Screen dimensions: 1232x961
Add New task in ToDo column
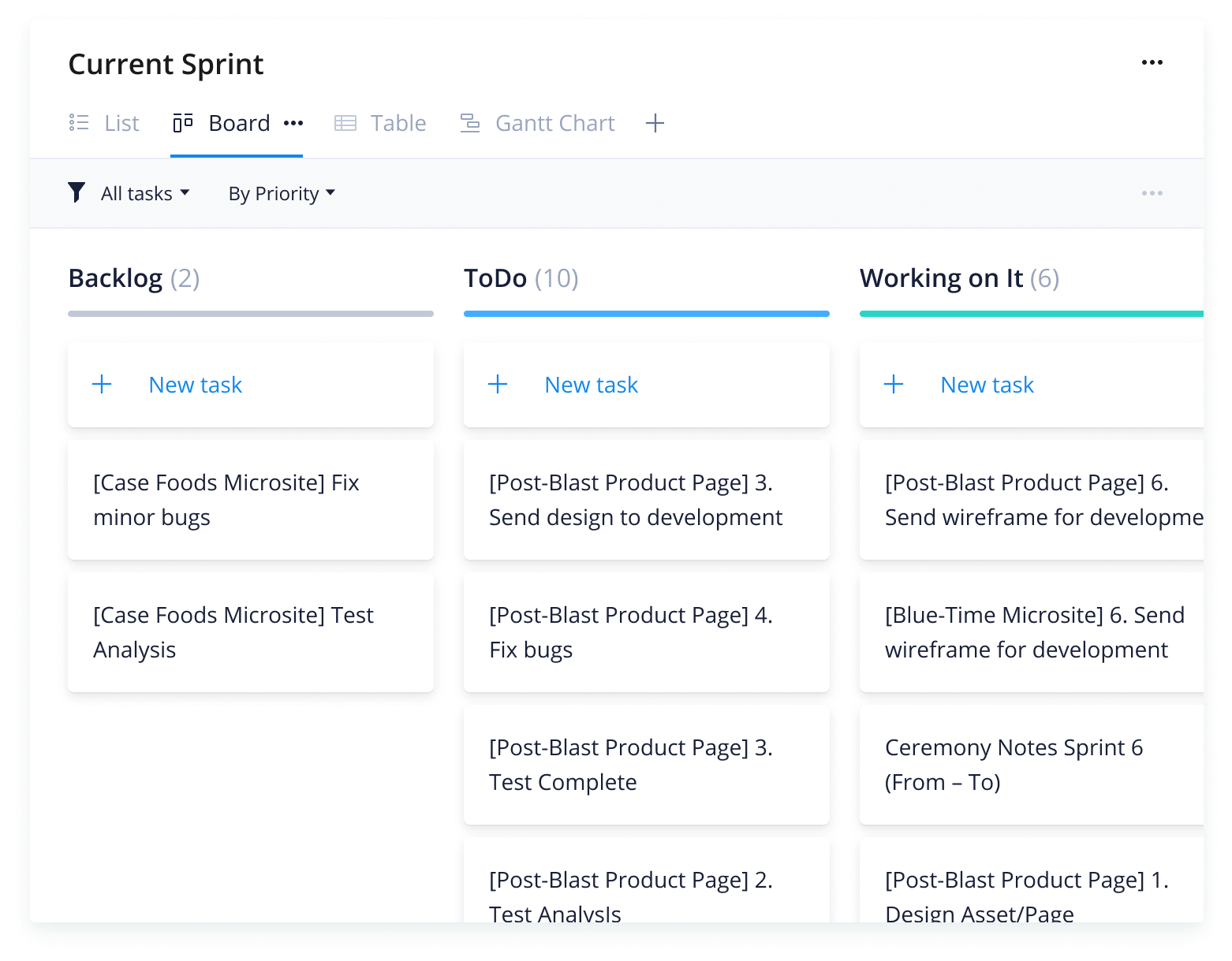pos(592,385)
